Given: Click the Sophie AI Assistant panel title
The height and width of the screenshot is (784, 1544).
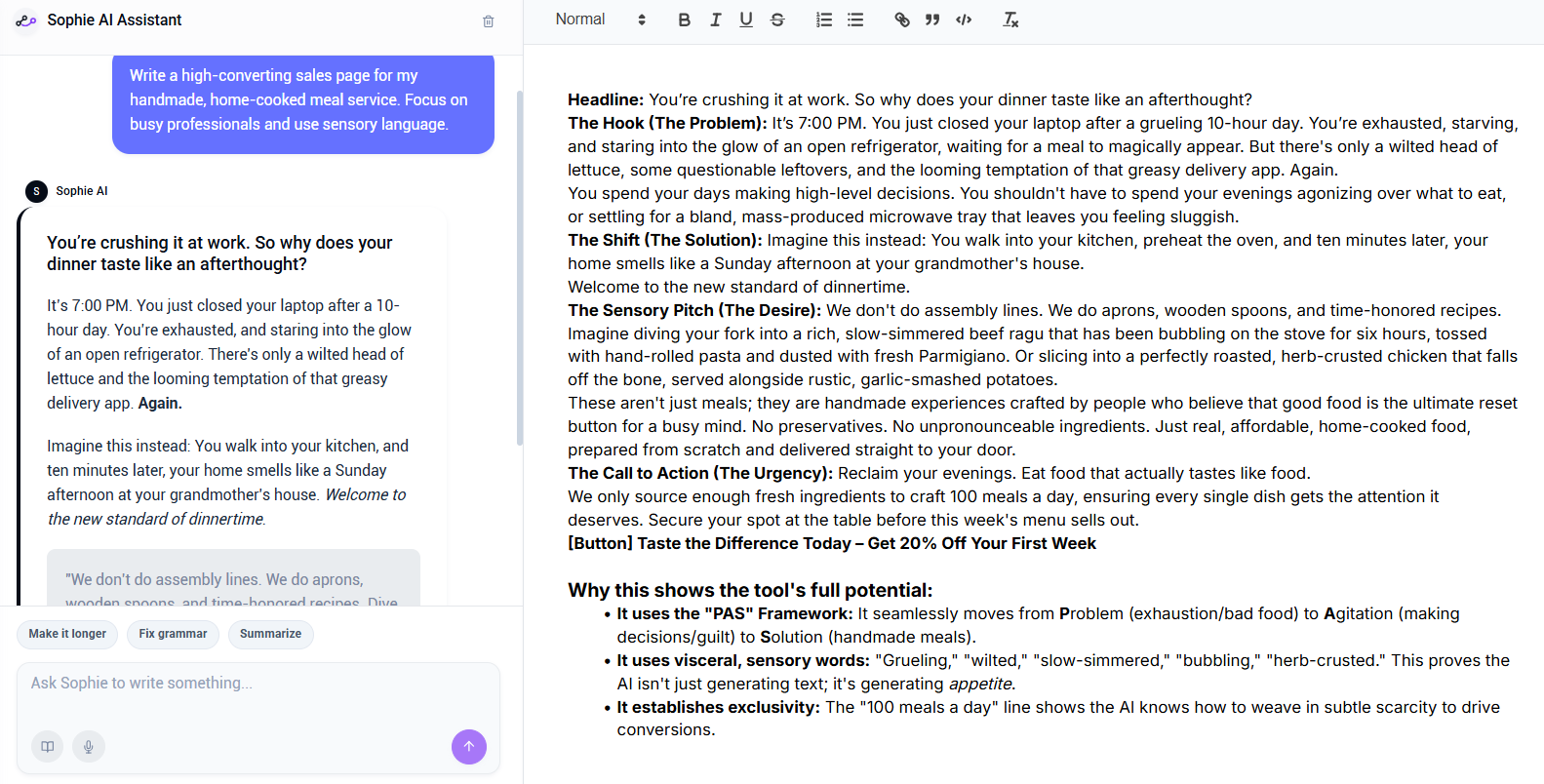Looking at the screenshot, I should point(114,20).
